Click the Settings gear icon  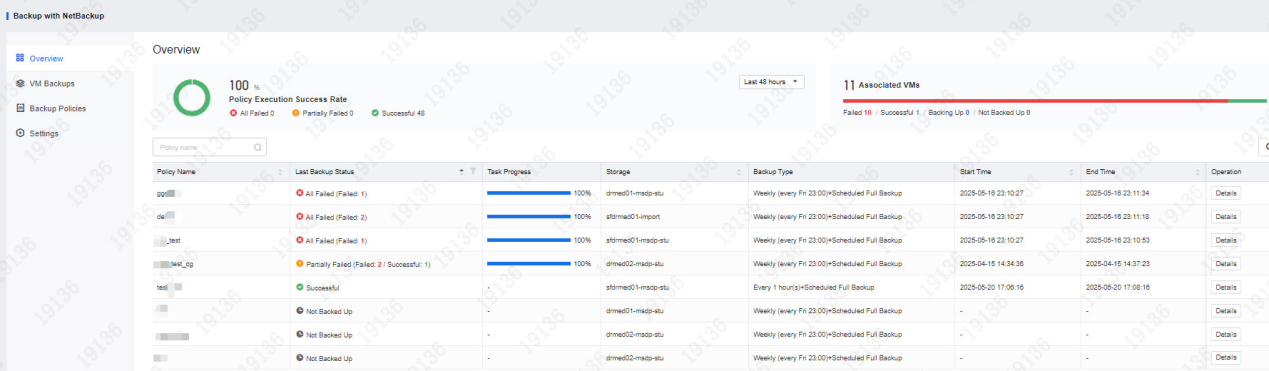20,133
